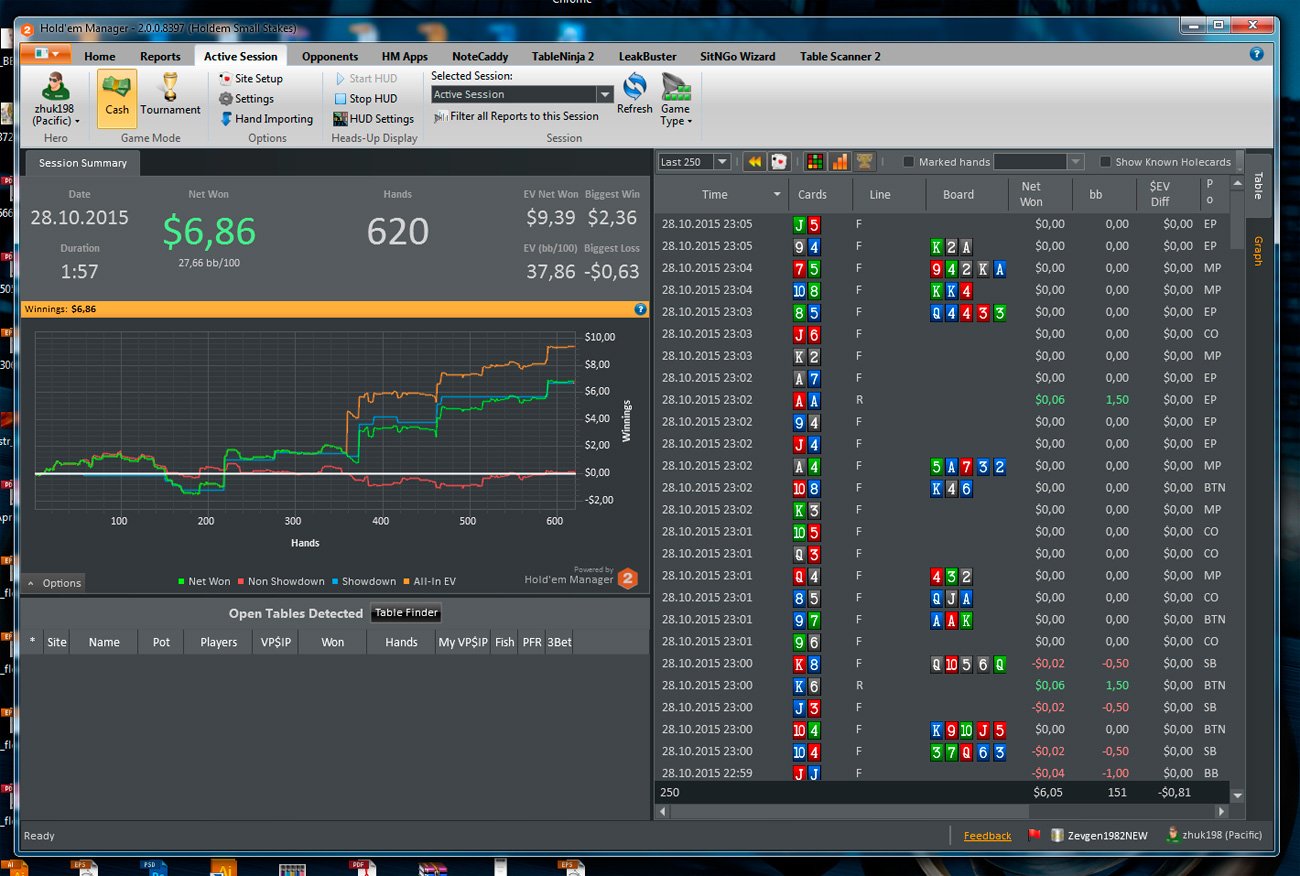Toggle Net Won legend series
Image resolution: width=1300 pixels, height=876 pixels.
[204, 582]
